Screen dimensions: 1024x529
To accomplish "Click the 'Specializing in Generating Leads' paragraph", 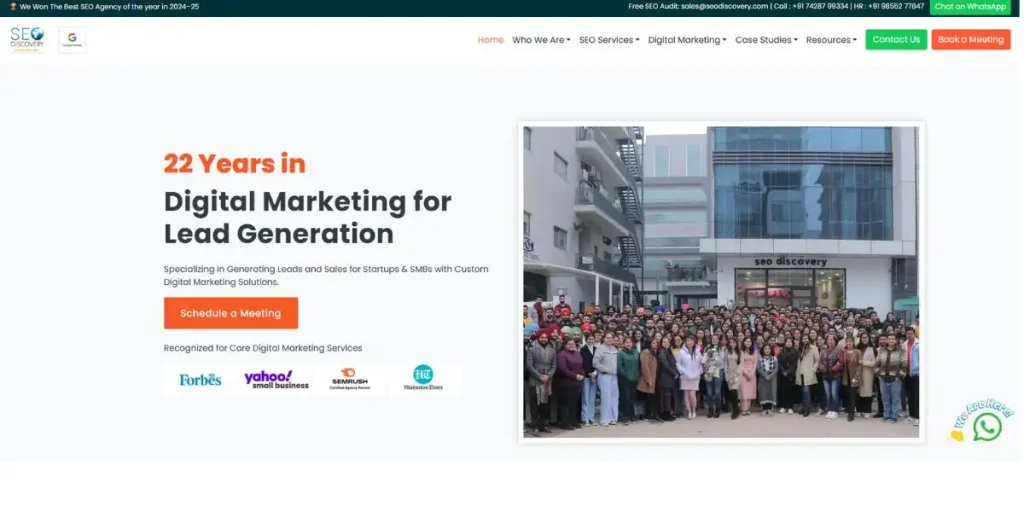I will tap(326, 275).
